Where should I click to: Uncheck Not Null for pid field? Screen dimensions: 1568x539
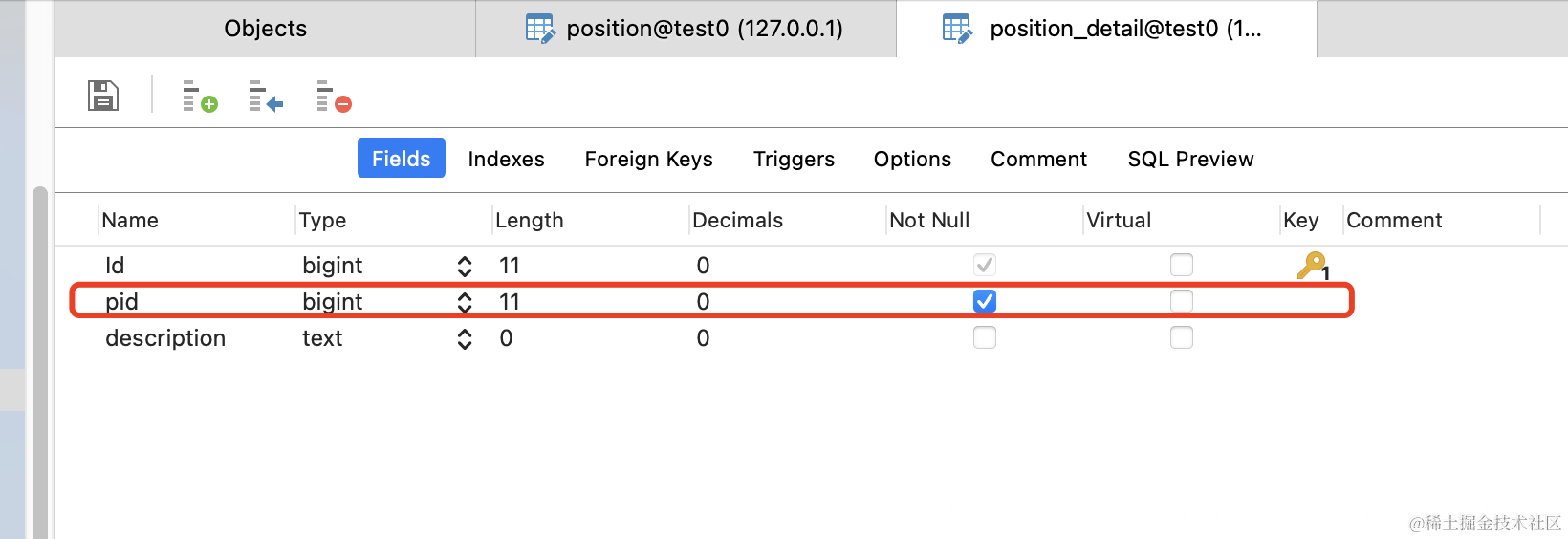pyautogui.click(x=984, y=301)
